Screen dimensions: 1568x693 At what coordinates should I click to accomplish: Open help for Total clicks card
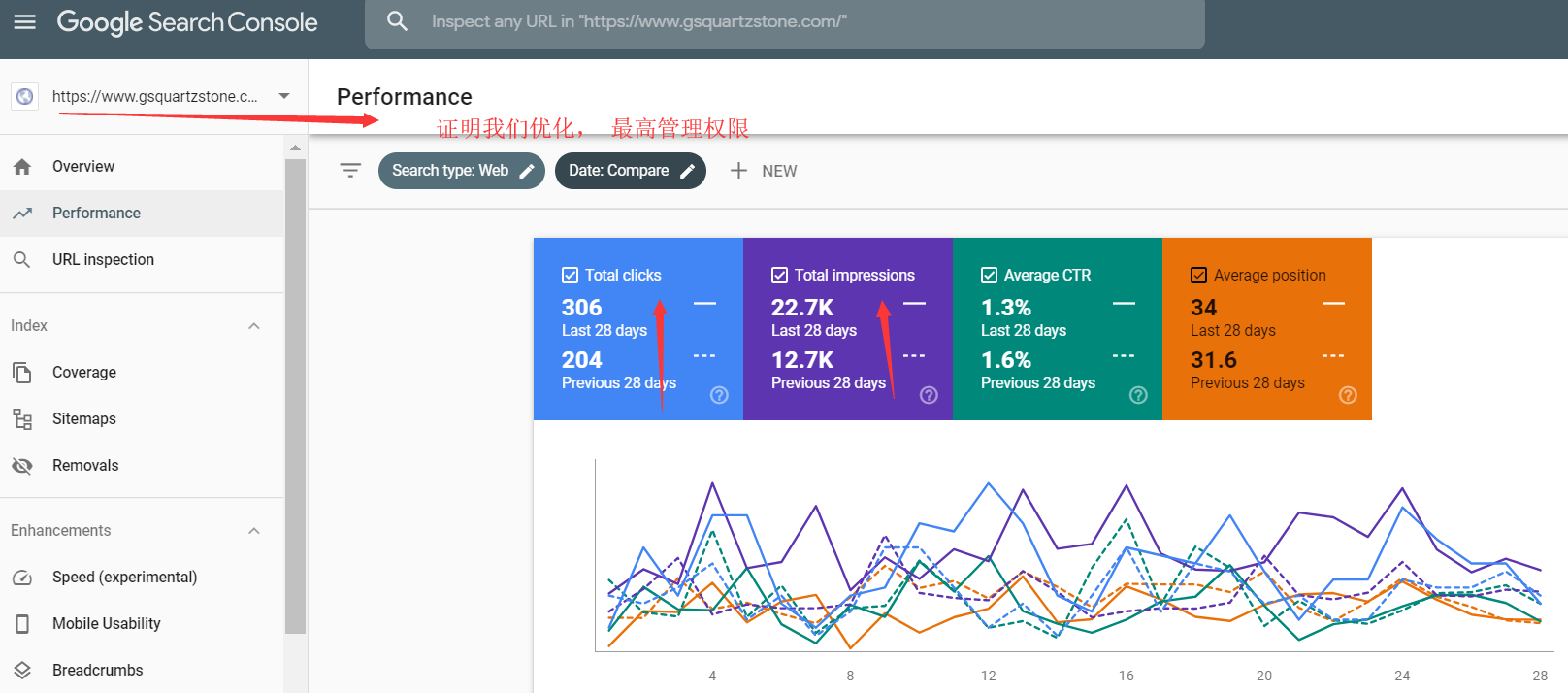click(719, 395)
